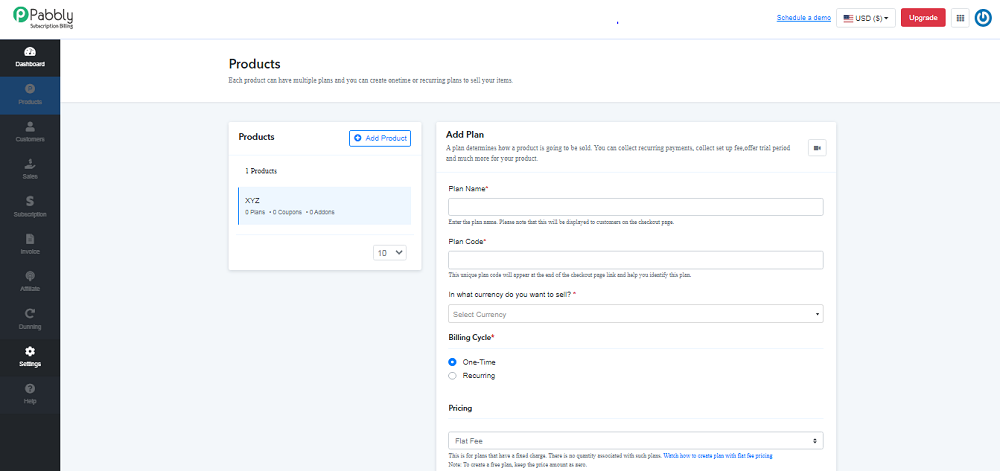Click the '0 Coupons' label under XYZ
The image size is (1000, 471).
[286, 212]
